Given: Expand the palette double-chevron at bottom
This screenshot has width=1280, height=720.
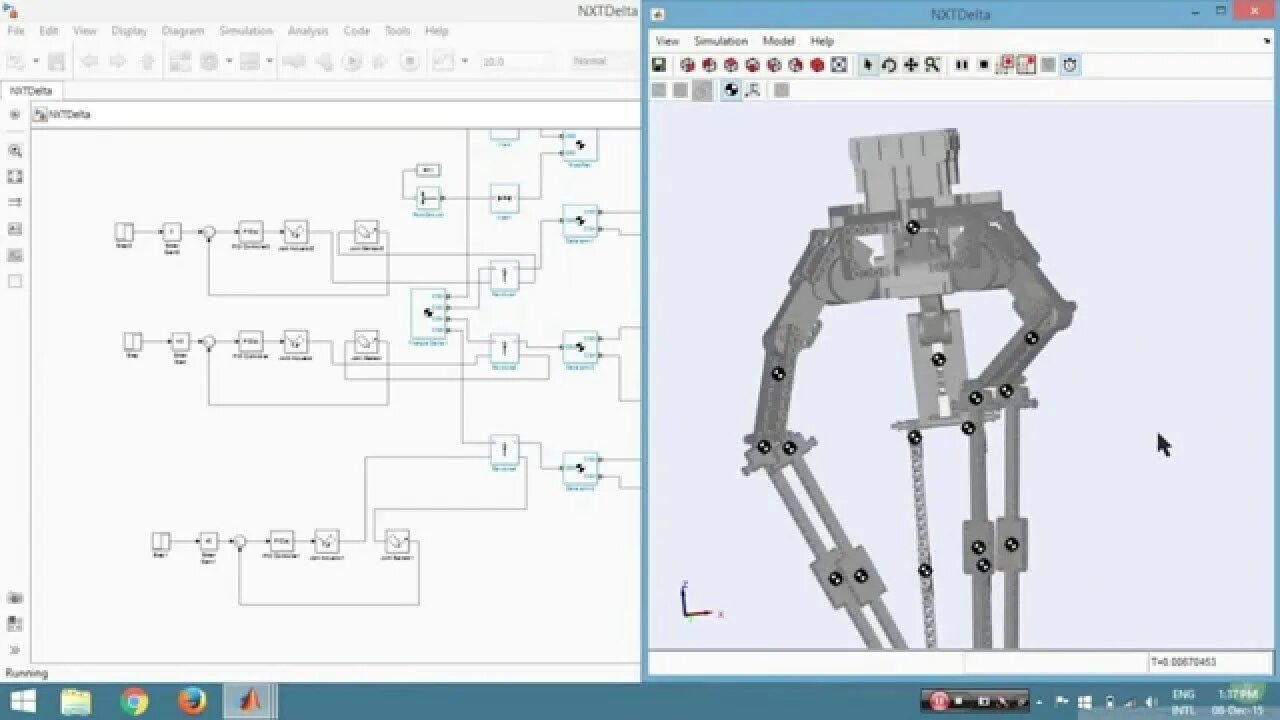Looking at the screenshot, I should [x=15, y=650].
